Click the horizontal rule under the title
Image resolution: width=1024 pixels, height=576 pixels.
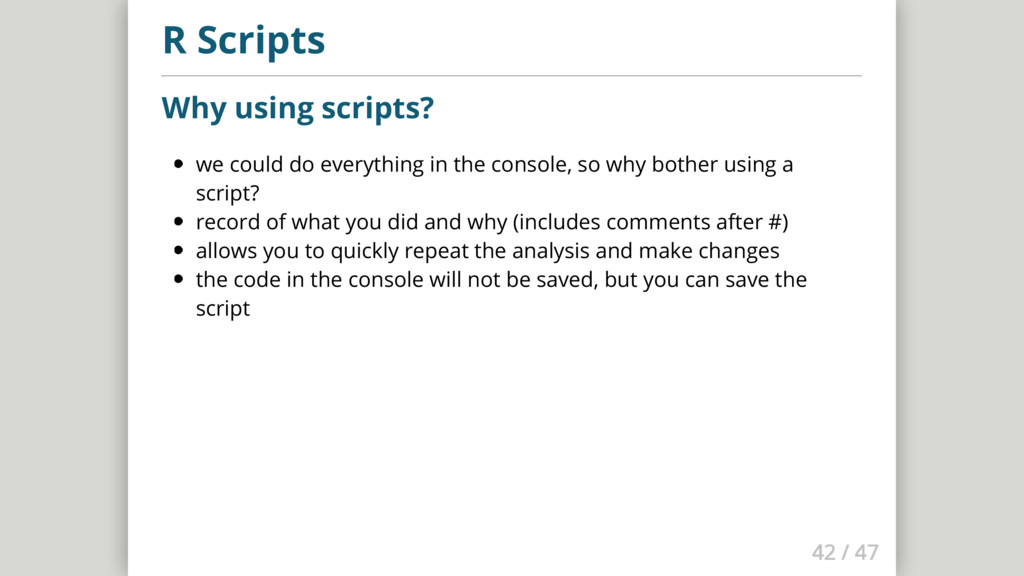511,75
